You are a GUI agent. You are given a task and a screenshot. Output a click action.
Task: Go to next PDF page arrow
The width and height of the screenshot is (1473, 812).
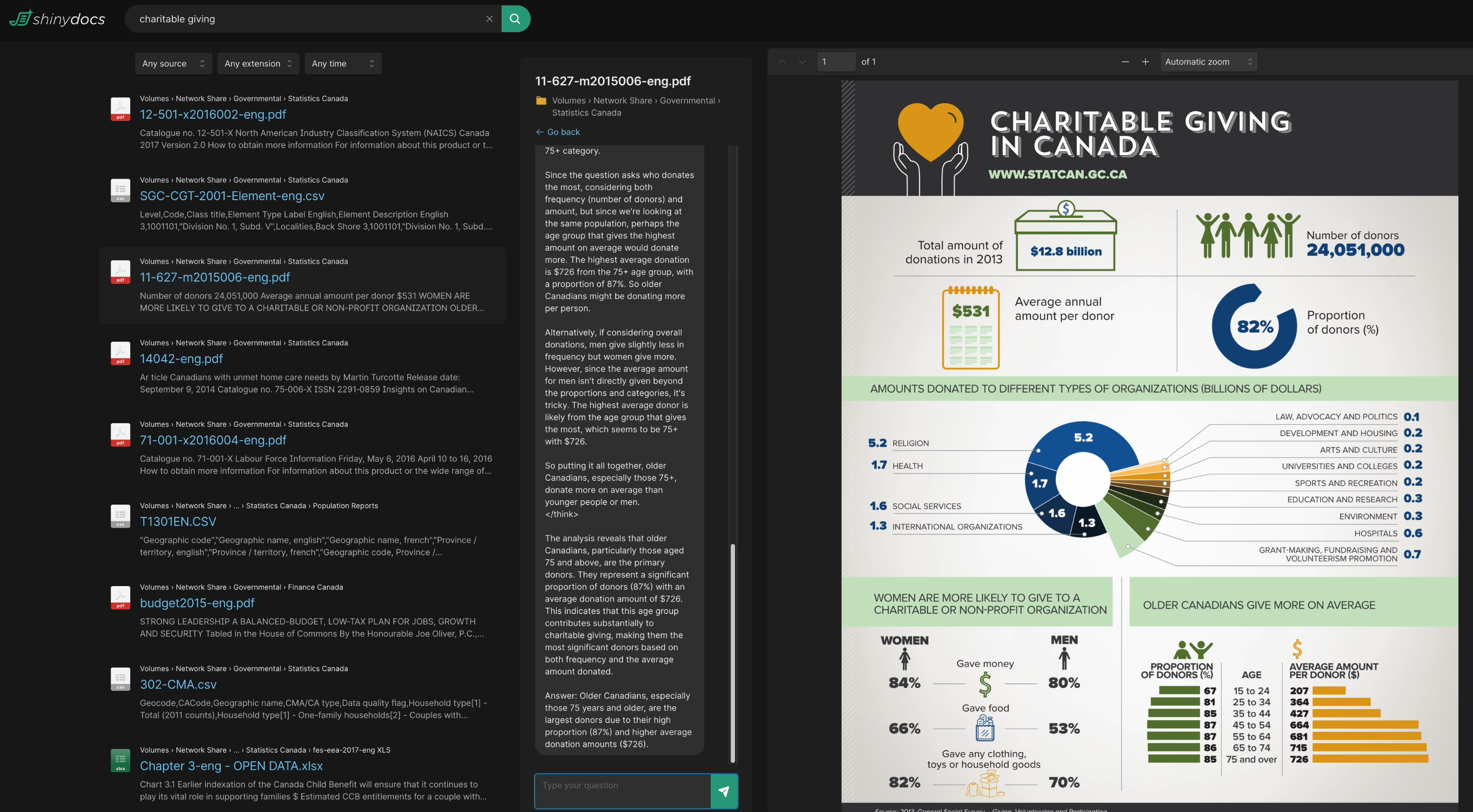coord(802,62)
